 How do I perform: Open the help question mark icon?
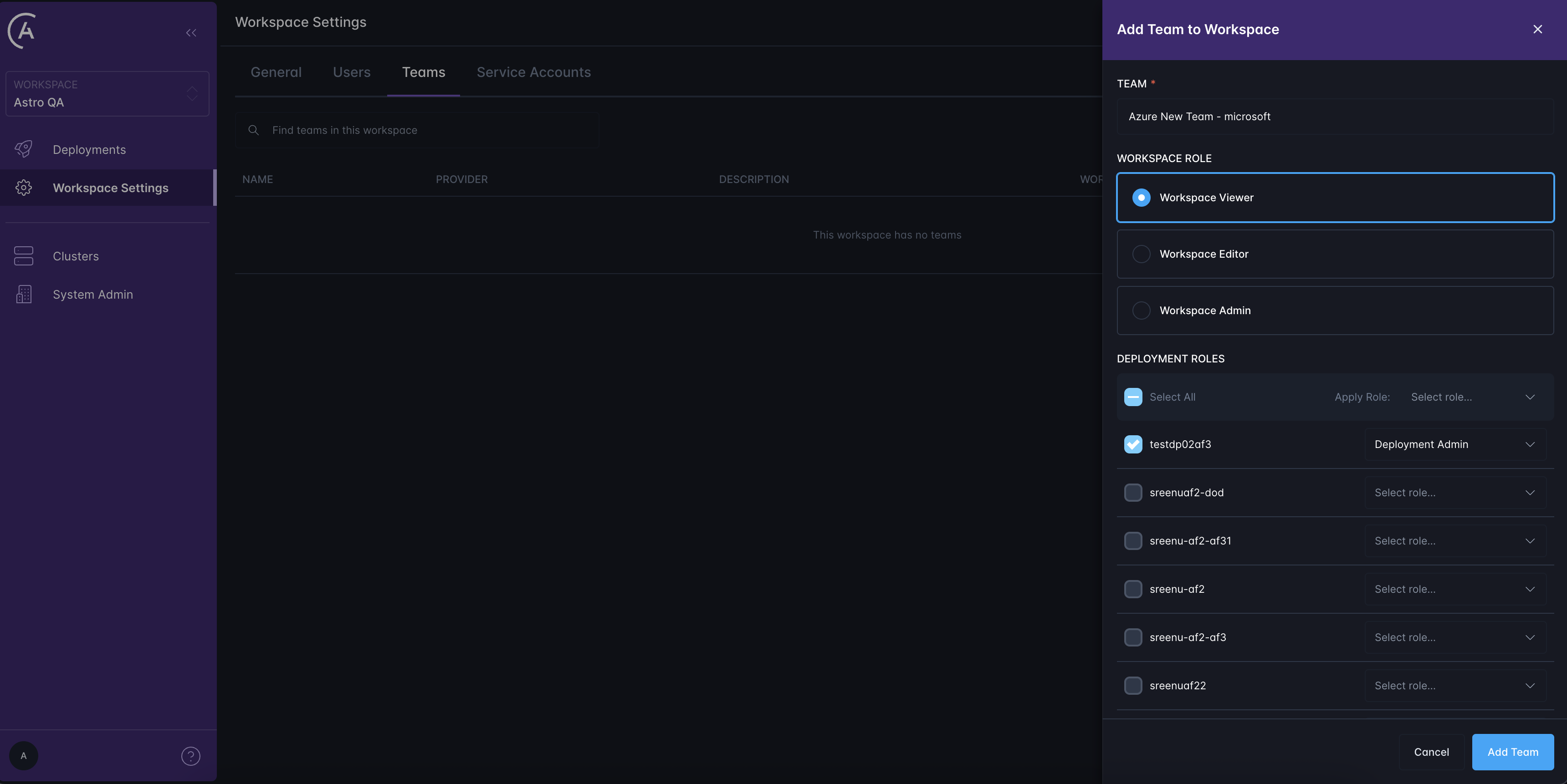[x=190, y=756]
